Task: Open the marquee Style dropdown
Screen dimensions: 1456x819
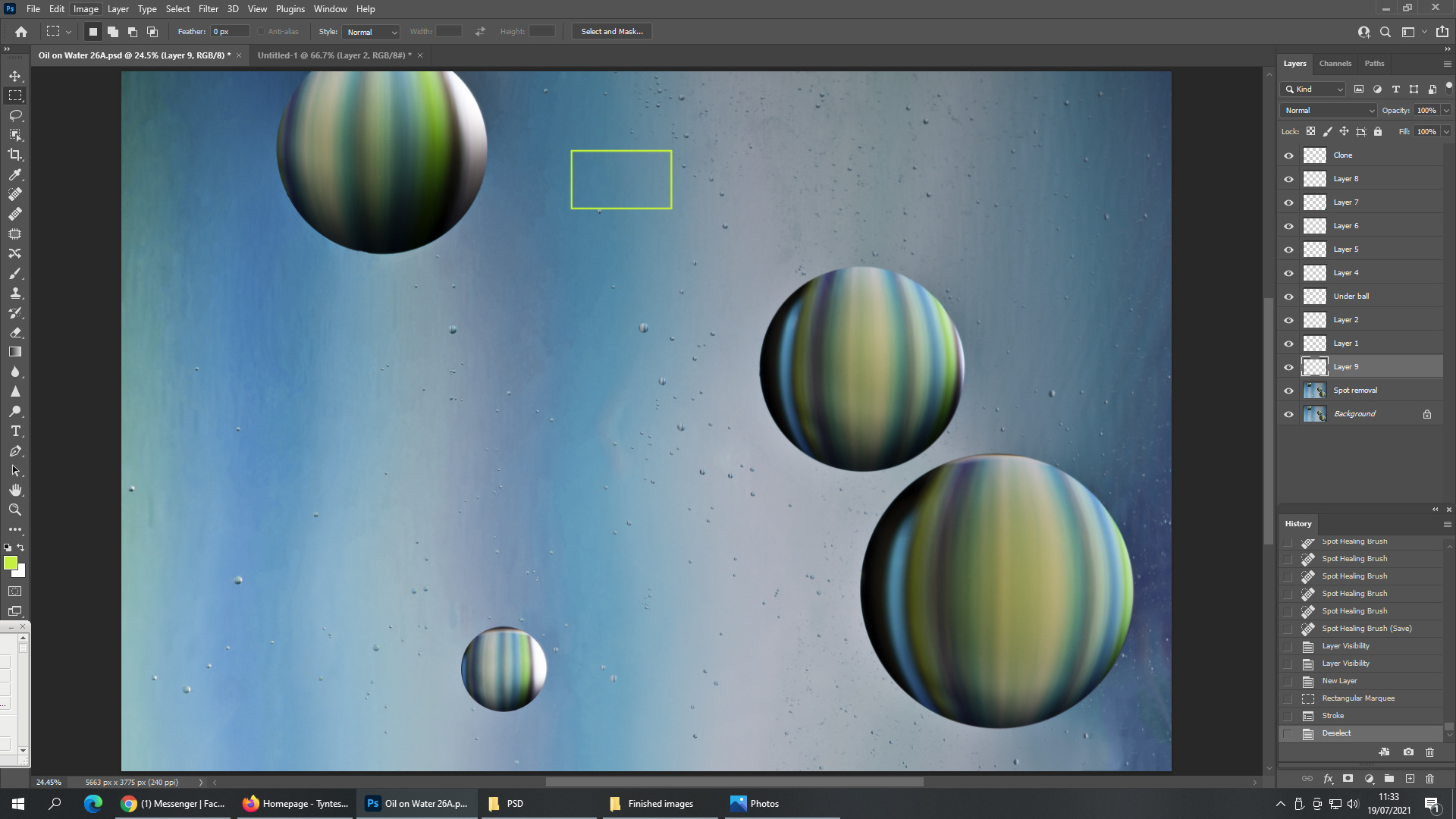Action: [371, 32]
